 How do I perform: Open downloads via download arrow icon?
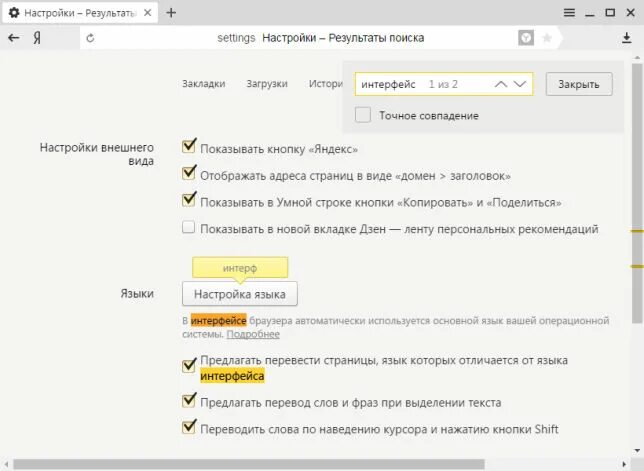tap(626, 38)
